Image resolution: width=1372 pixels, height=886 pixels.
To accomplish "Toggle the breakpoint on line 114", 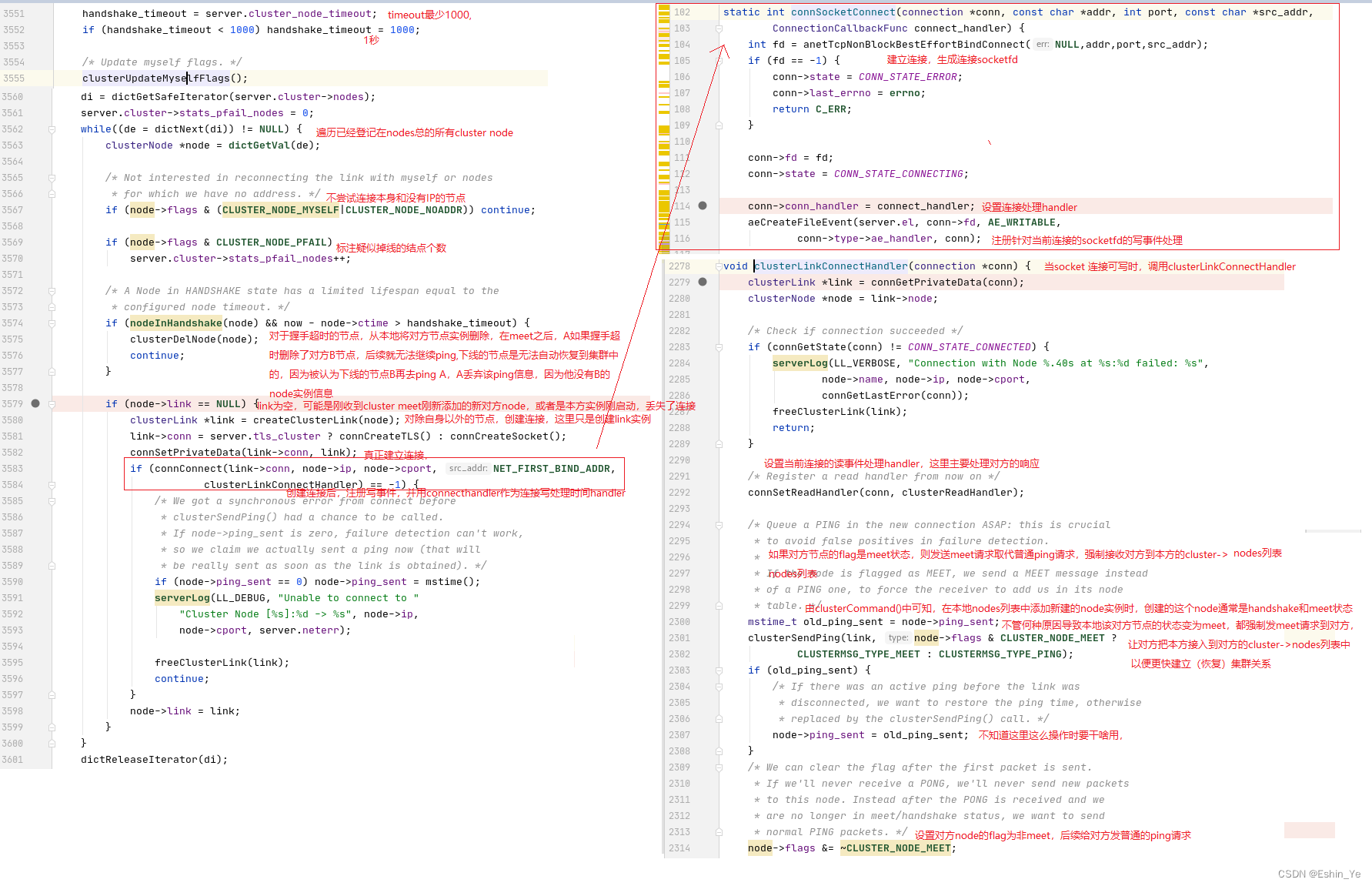I will point(703,206).
